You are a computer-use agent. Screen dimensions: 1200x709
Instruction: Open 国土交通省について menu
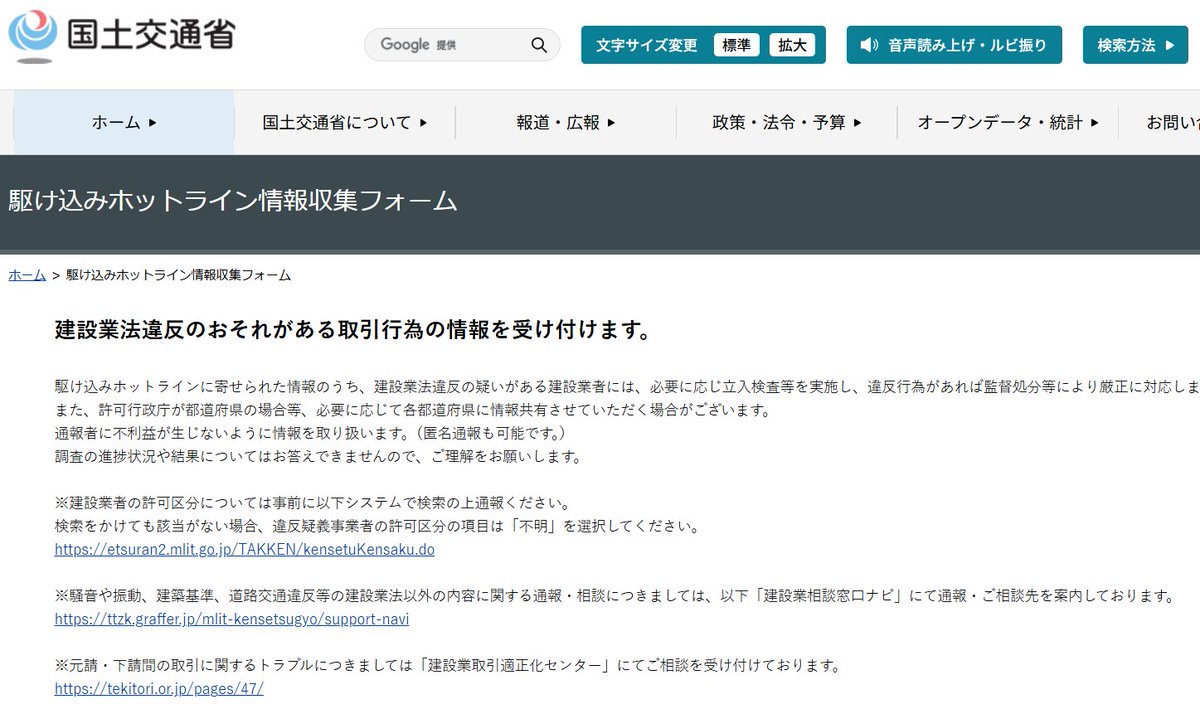pyautogui.click(x=345, y=122)
